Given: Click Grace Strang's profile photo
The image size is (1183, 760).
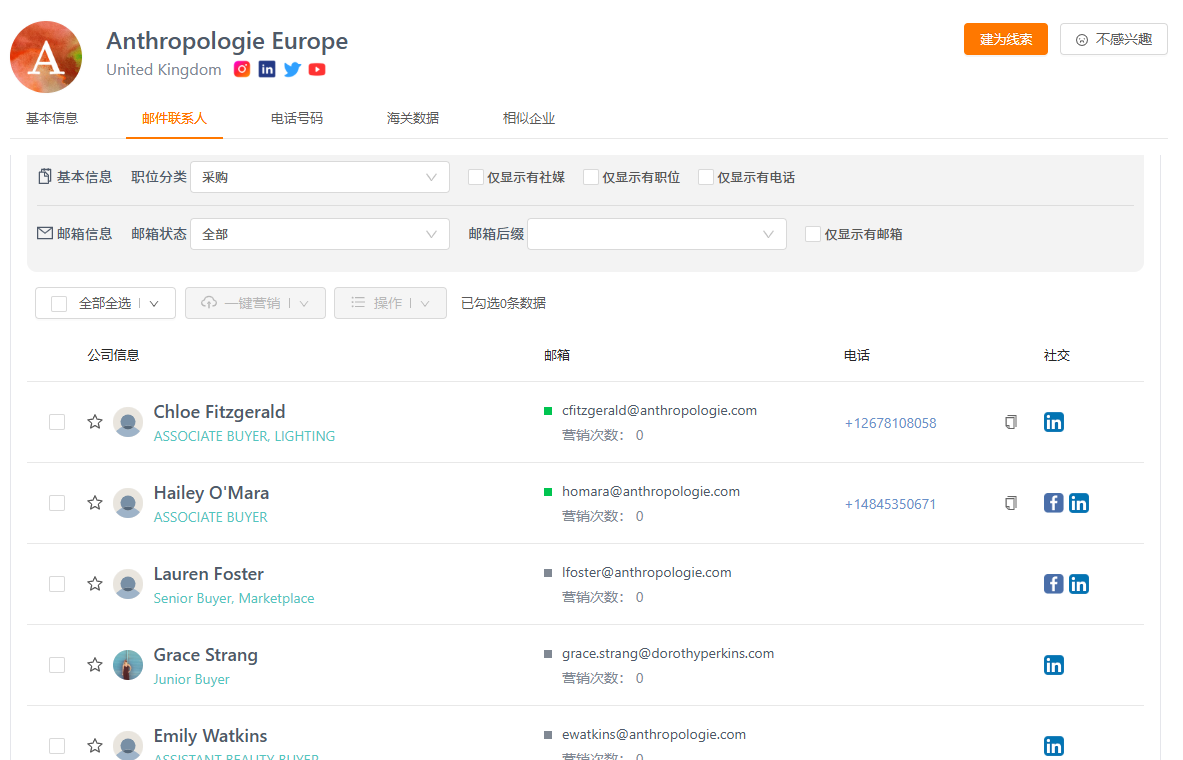Looking at the screenshot, I should pos(128,665).
